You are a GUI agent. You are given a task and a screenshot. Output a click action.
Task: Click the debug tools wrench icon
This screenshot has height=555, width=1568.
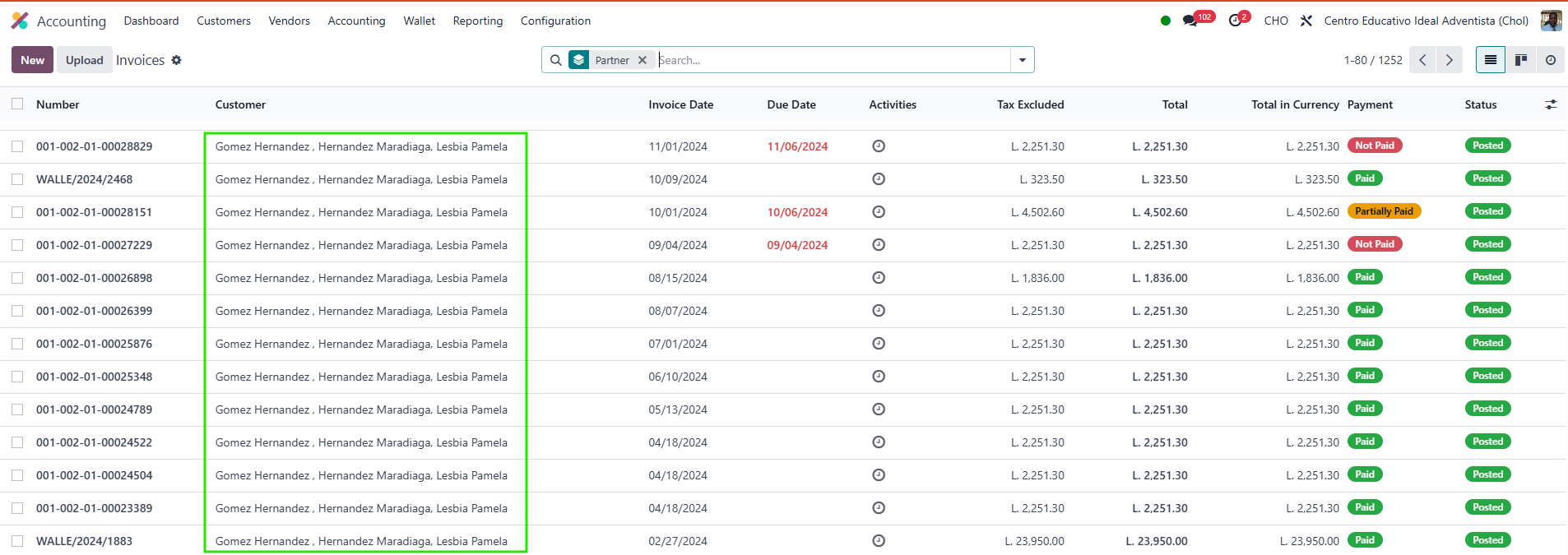[x=1306, y=21]
